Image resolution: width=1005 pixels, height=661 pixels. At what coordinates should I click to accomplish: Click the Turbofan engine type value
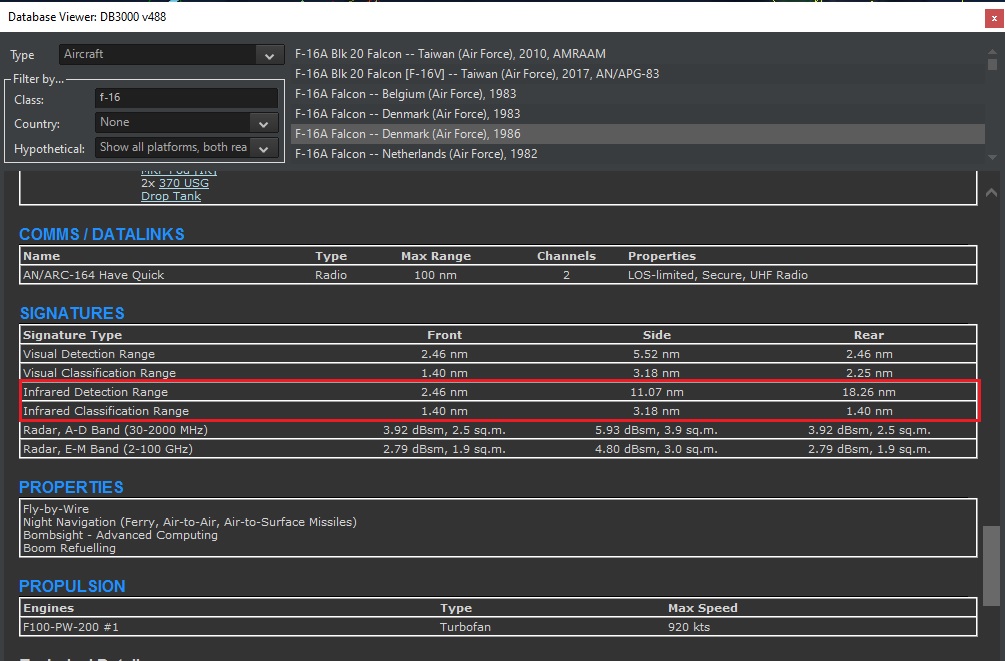pos(465,627)
